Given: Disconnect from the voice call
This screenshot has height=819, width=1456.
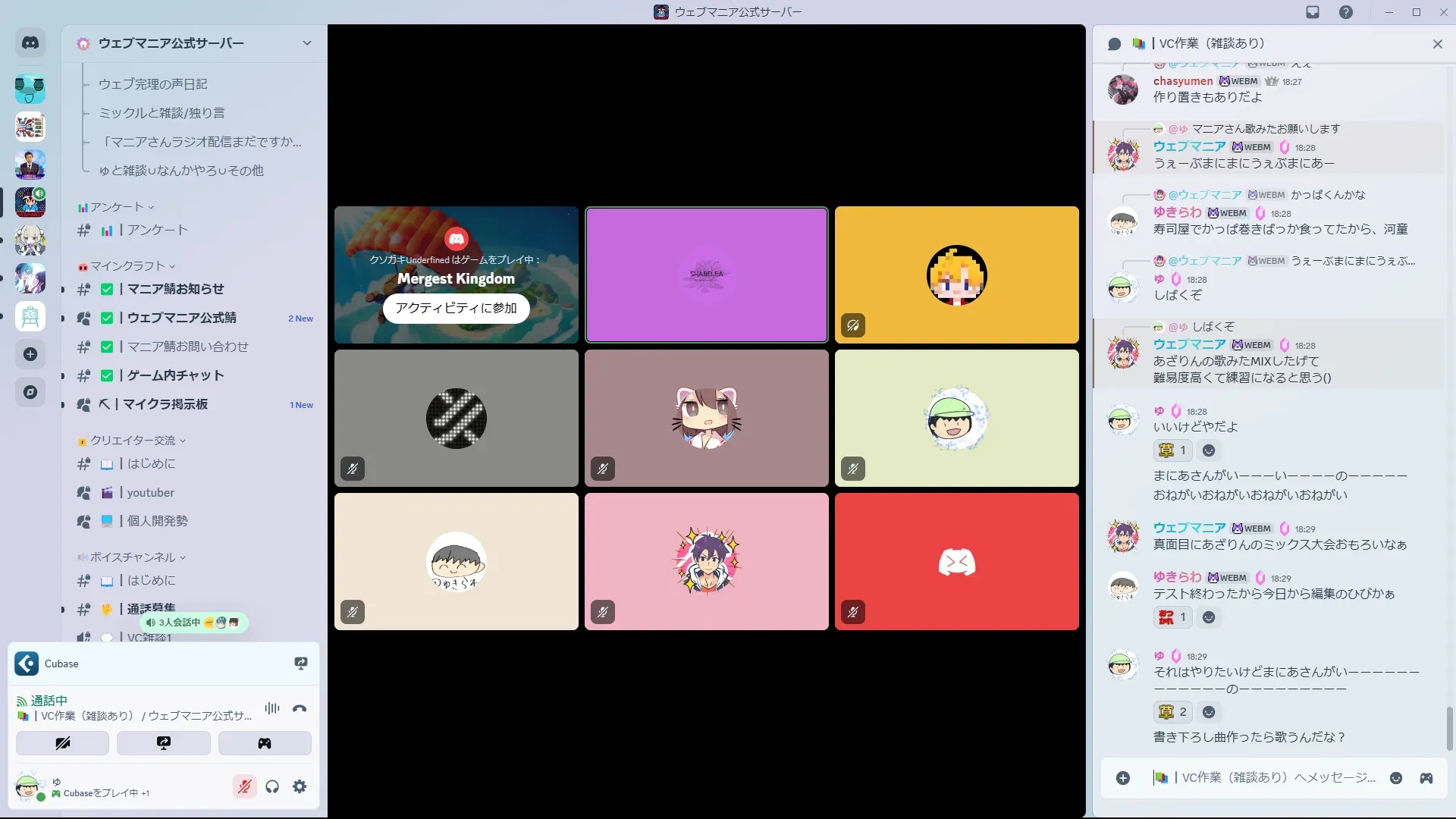Looking at the screenshot, I should 300,709.
